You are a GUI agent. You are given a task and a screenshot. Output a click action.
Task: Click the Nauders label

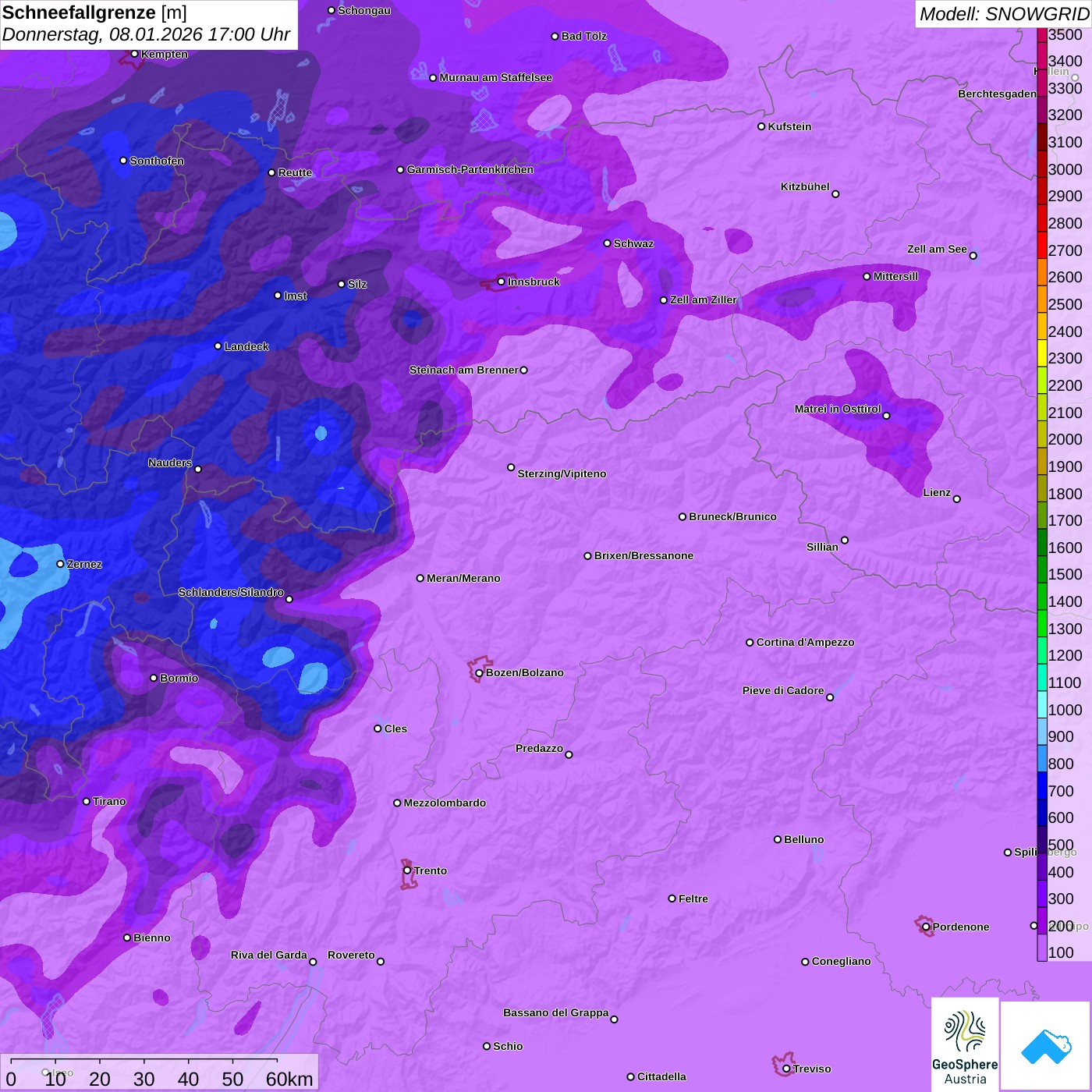tap(170, 463)
